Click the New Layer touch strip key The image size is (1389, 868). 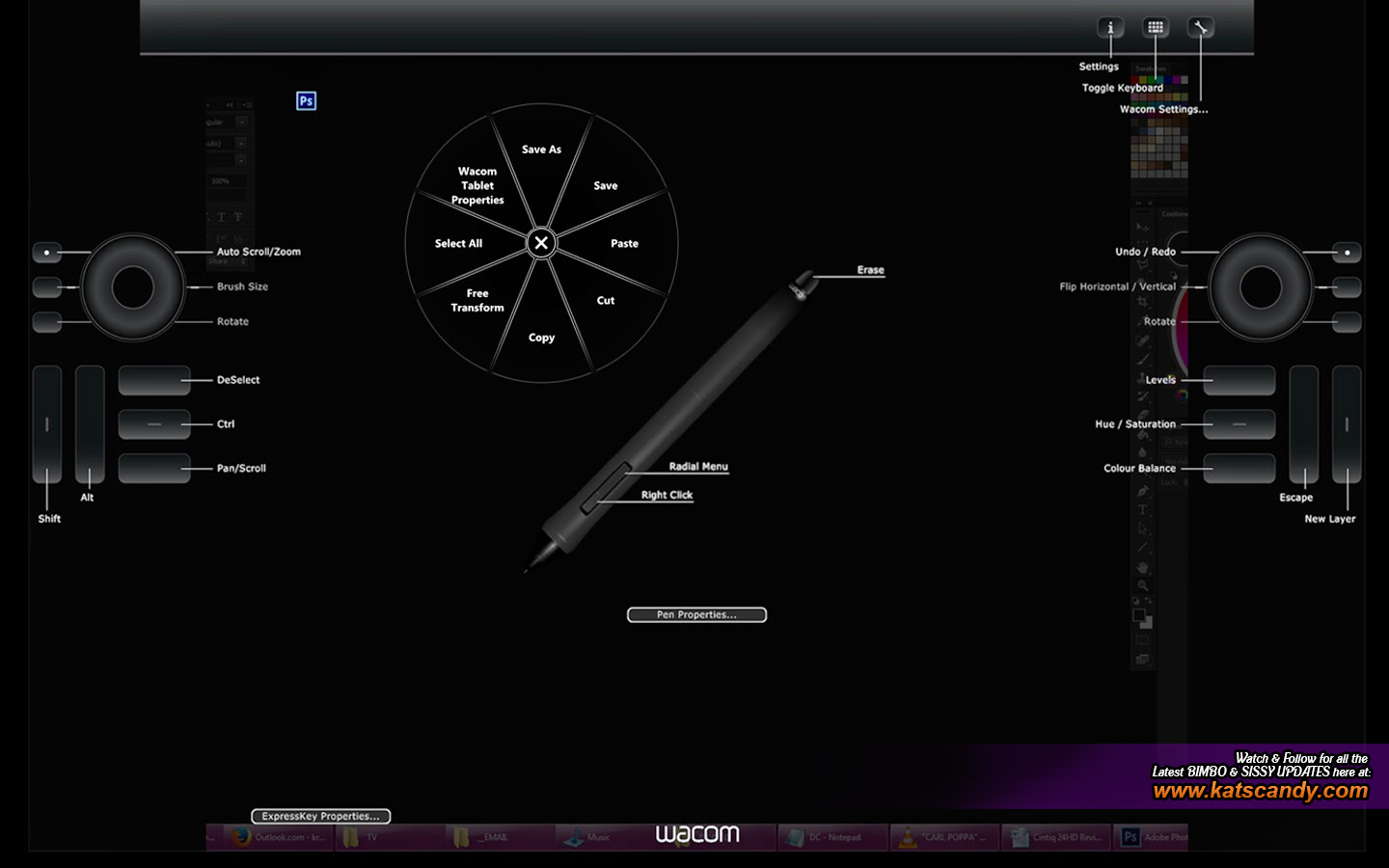1347,424
